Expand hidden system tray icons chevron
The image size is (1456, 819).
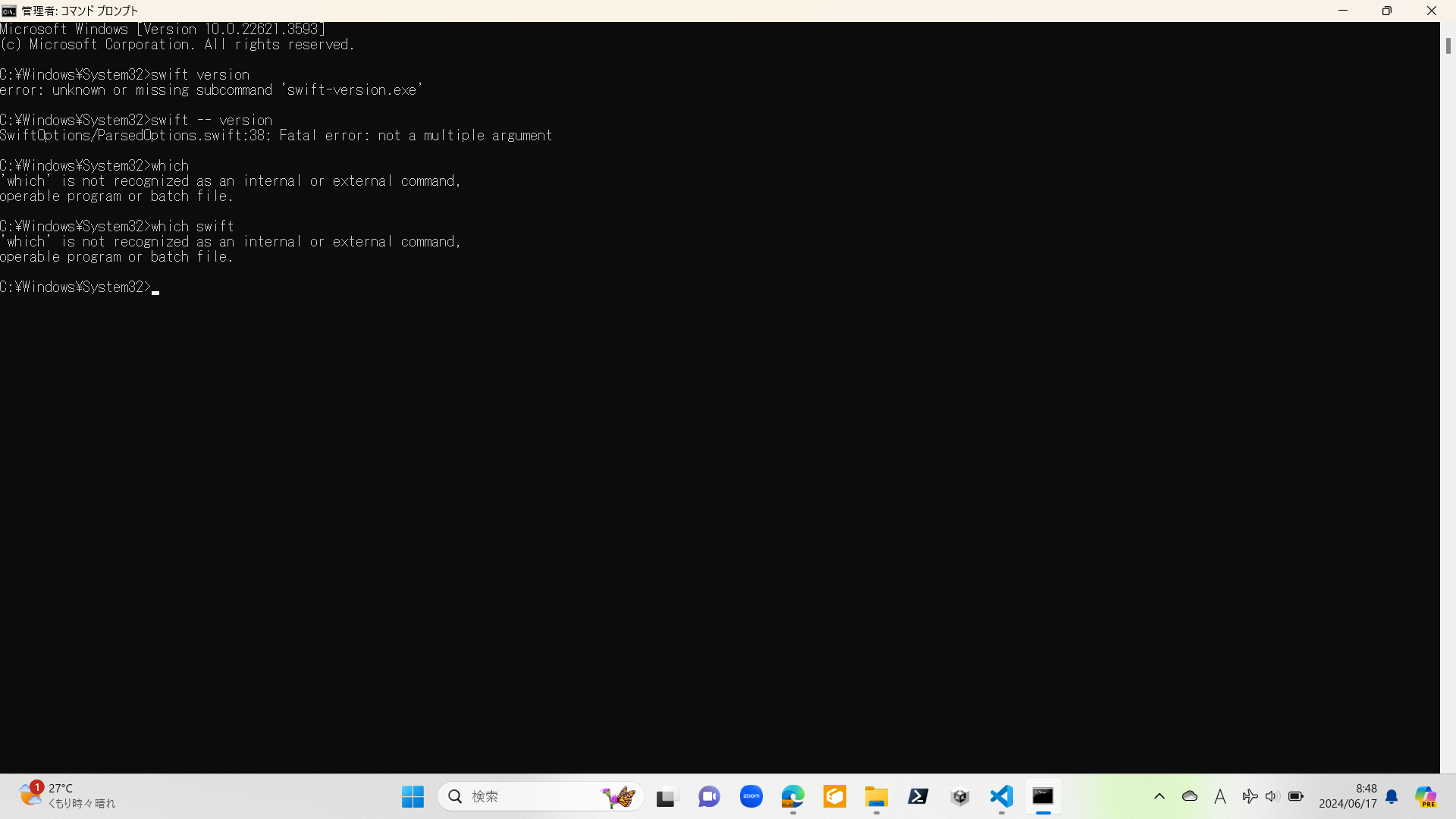pyautogui.click(x=1159, y=796)
